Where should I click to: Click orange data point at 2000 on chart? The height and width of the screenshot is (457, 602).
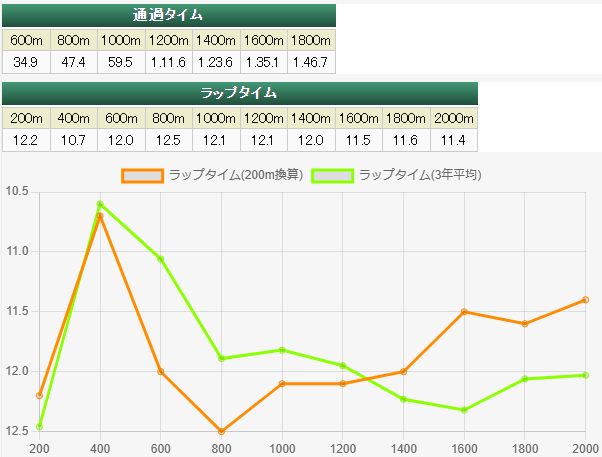coord(585,300)
